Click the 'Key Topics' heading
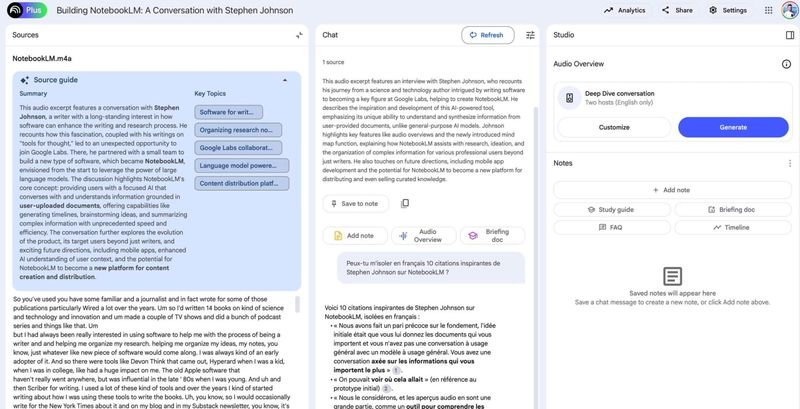 tap(210, 94)
